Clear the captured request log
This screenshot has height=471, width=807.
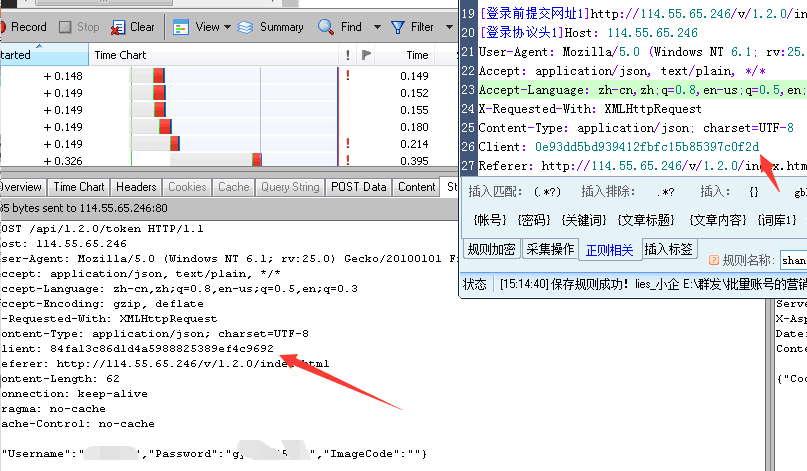(x=119, y=27)
